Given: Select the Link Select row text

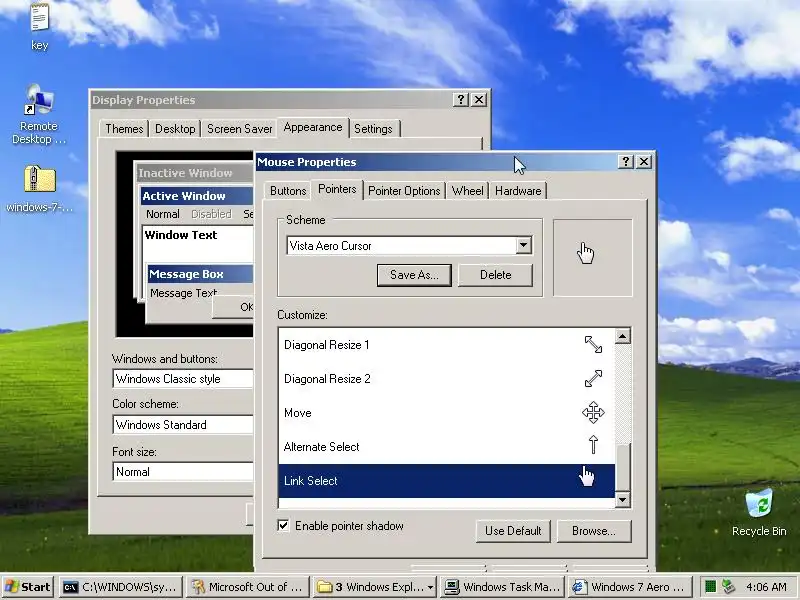Looking at the screenshot, I should 310,481.
